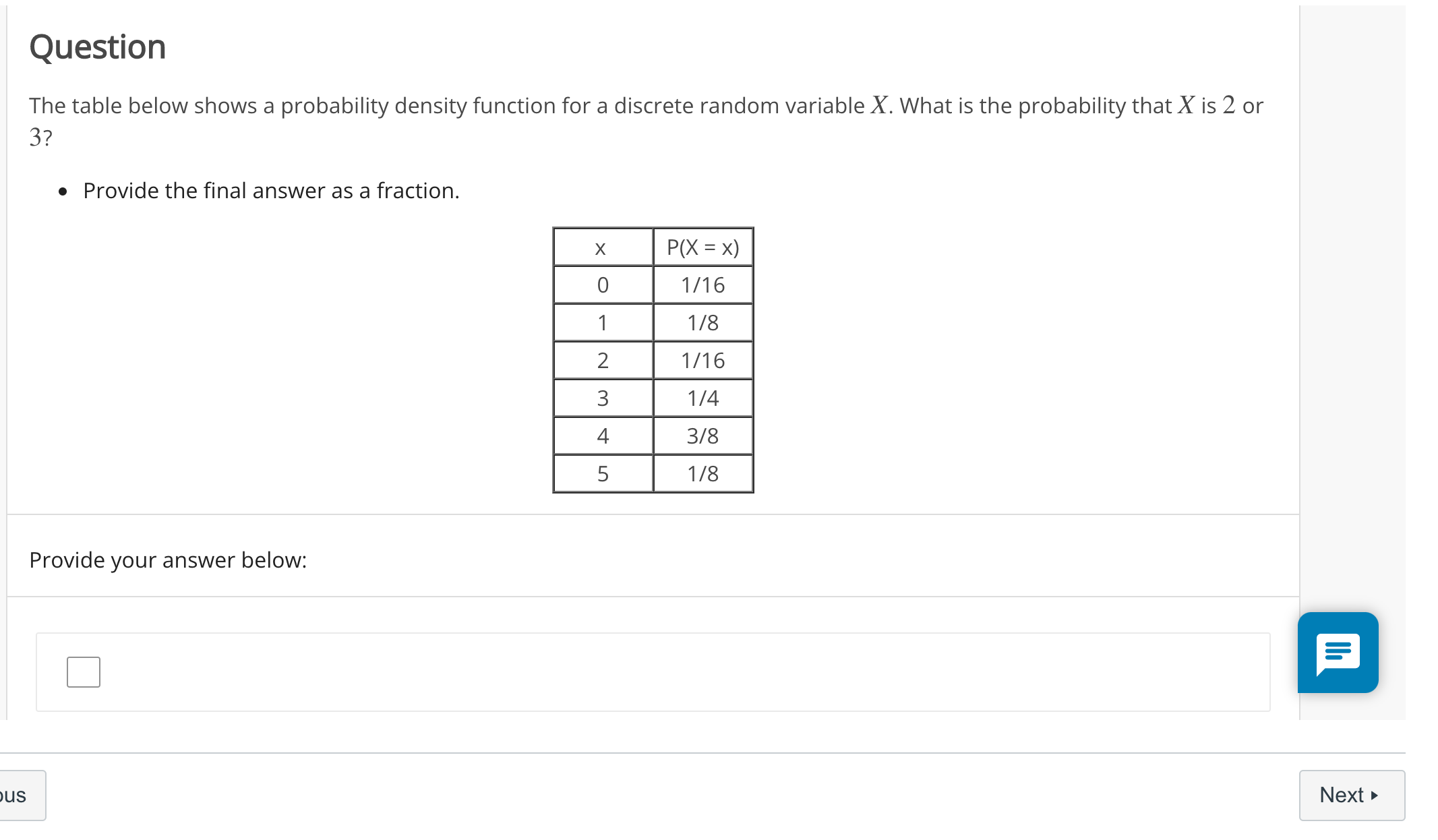Click the speech bubble support icon
1438x840 pixels.
(1338, 653)
